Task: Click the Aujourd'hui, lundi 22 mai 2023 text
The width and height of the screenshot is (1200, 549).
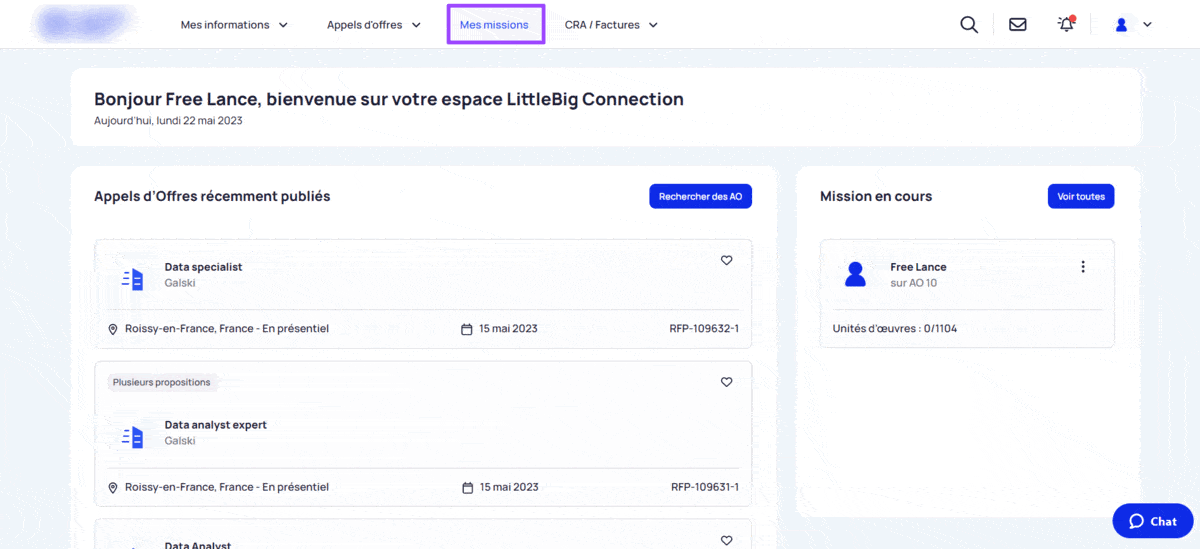Action: pyautogui.click(x=168, y=121)
